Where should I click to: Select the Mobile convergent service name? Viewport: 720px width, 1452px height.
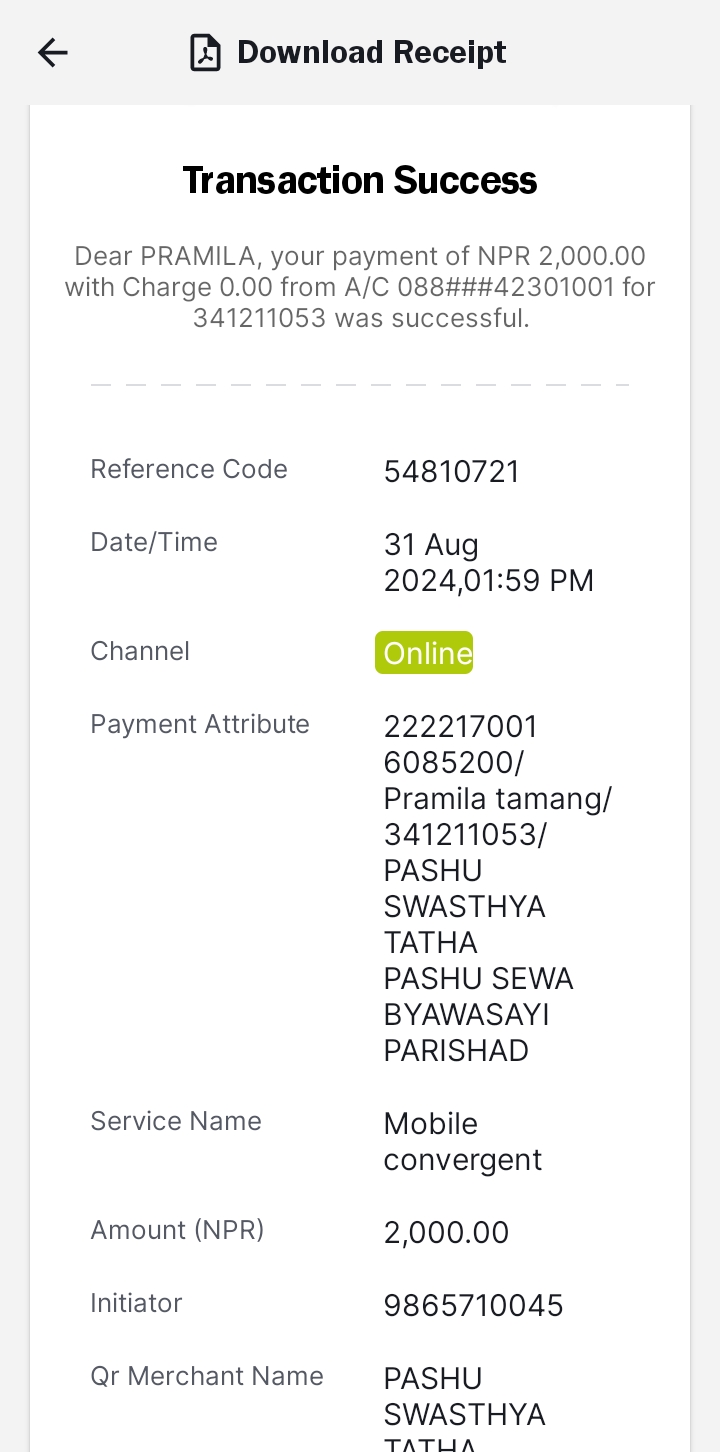[x=463, y=1142]
